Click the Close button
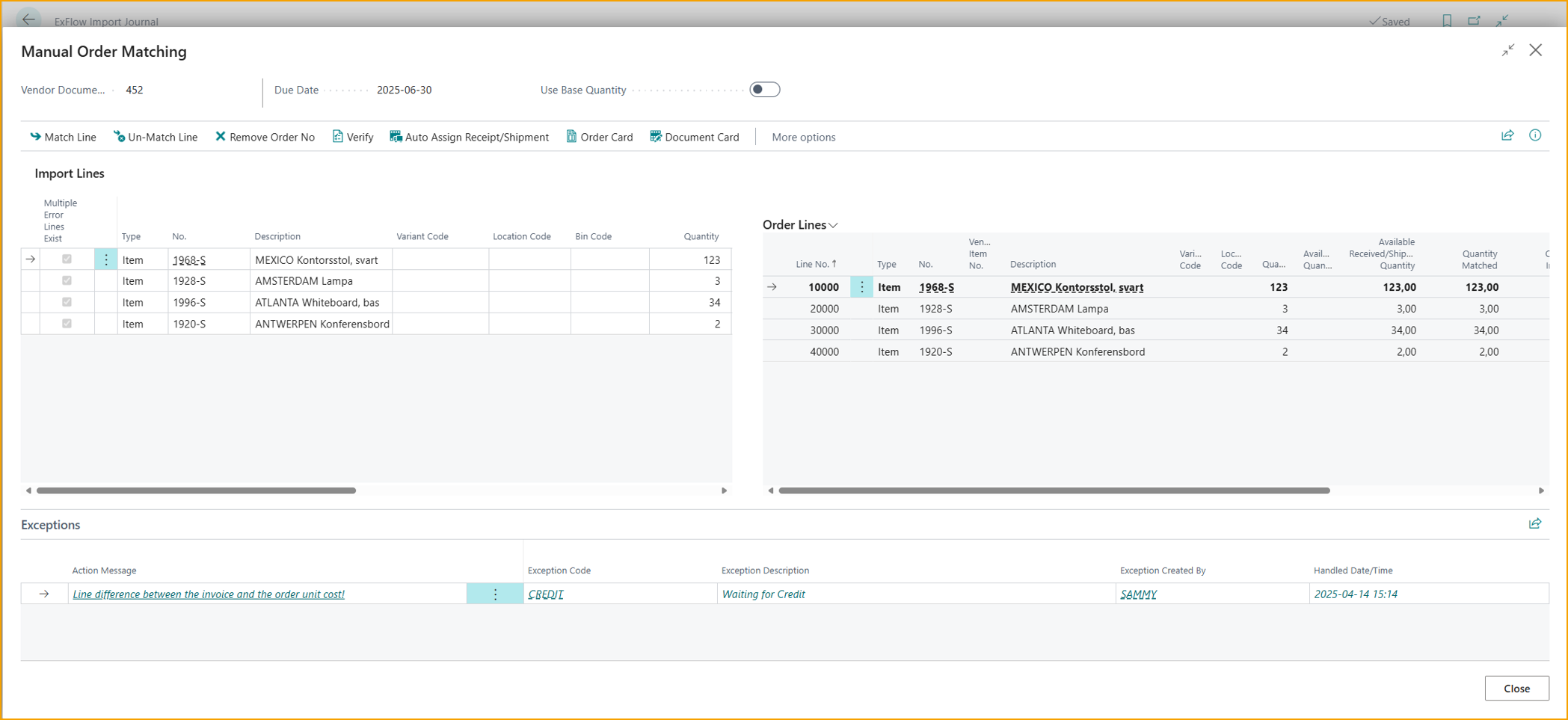Image resolution: width=1568 pixels, height=720 pixels. coord(1516,689)
